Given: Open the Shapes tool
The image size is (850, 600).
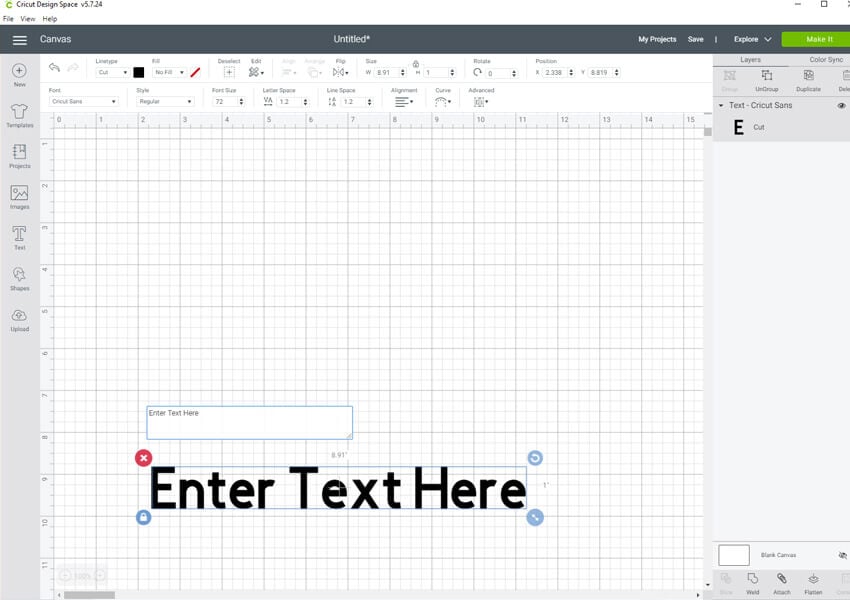Looking at the screenshot, I should [20, 279].
